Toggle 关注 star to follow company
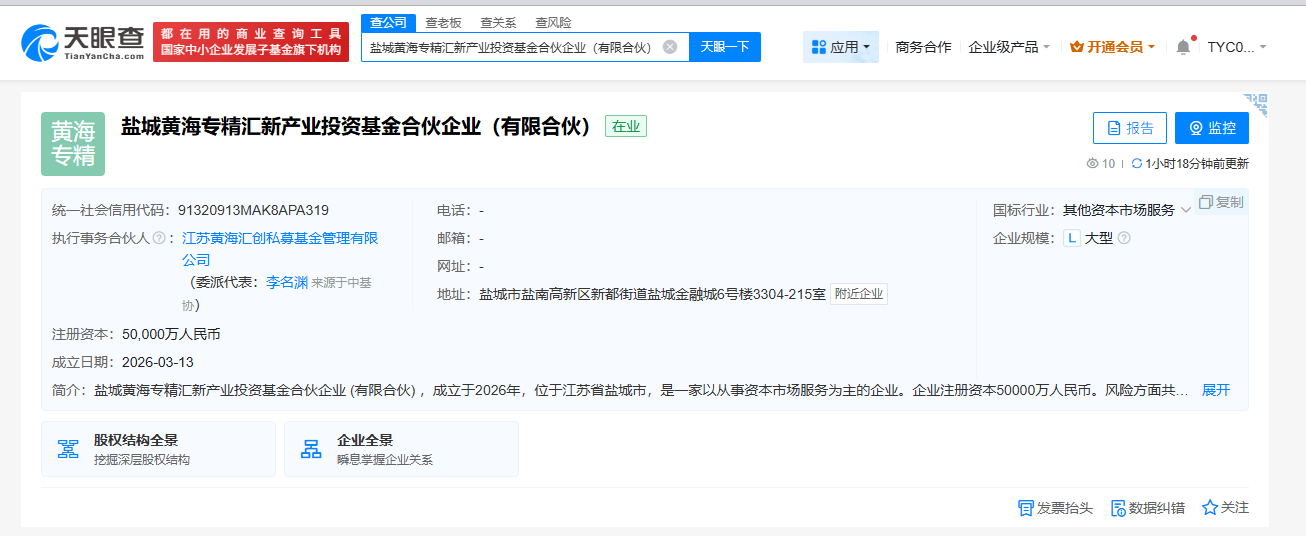The height and width of the screenshot is (536, 1306). point(1210,508)
